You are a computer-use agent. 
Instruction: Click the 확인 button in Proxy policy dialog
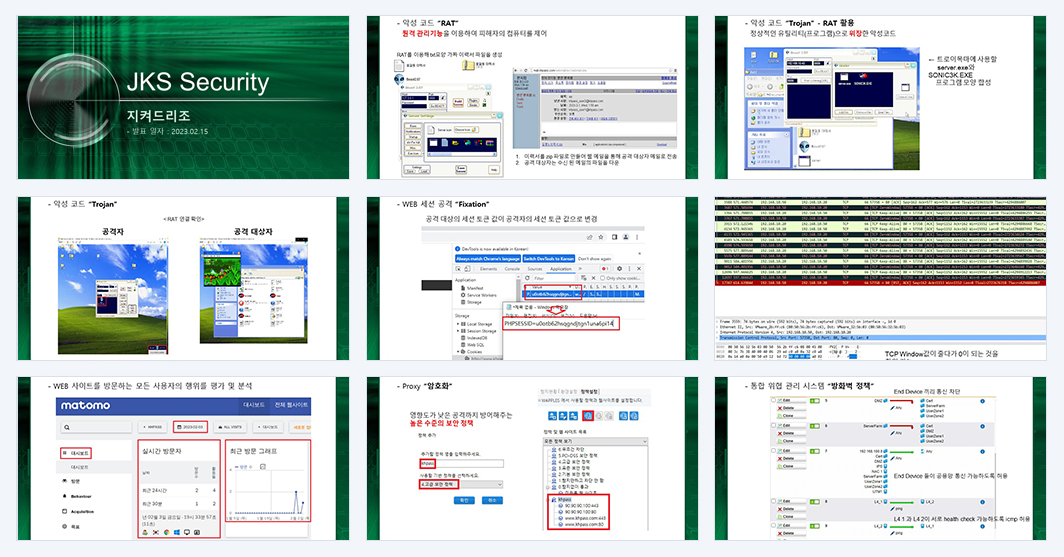click(464, 500)
